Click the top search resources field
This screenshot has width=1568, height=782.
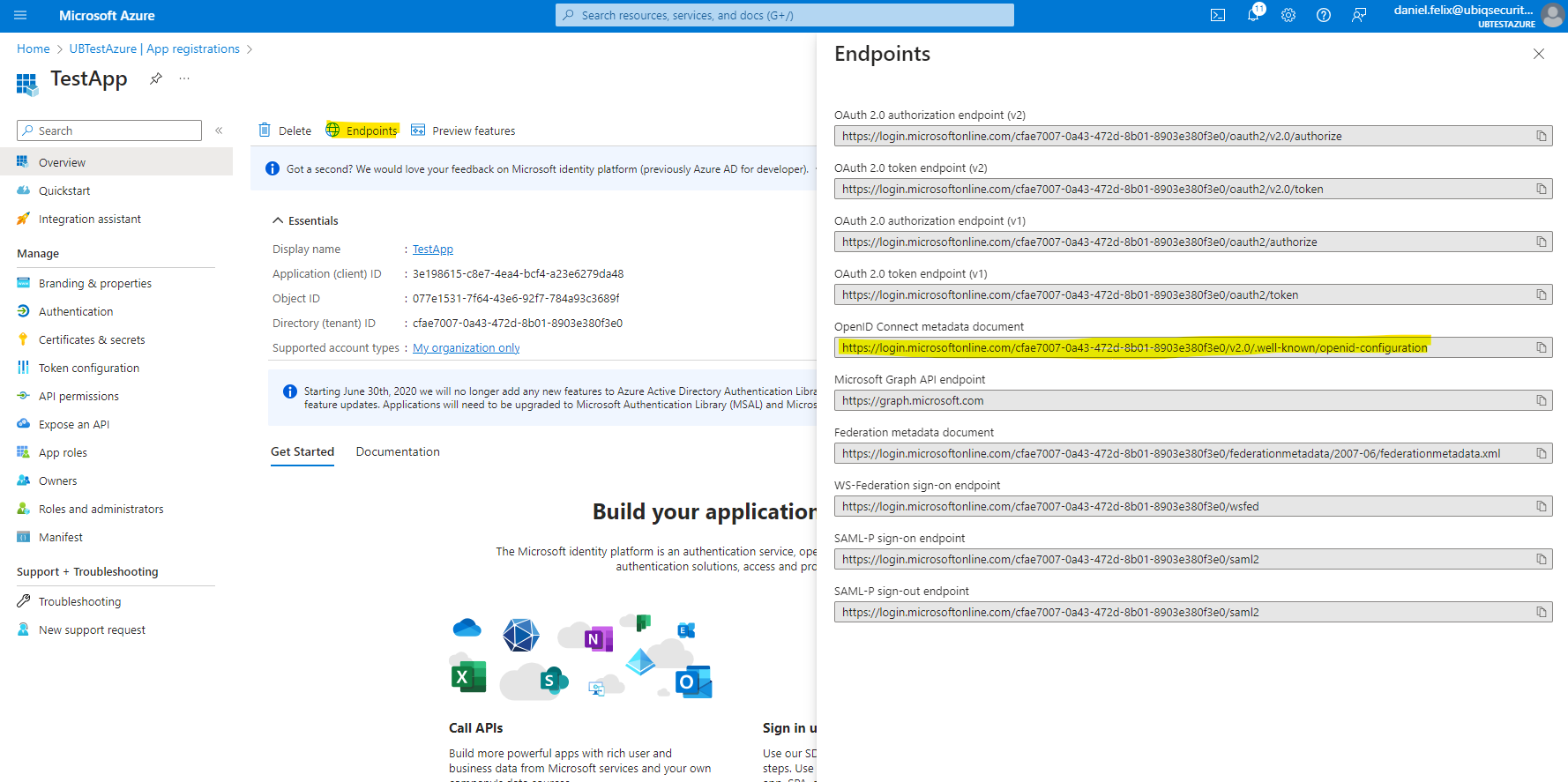(x=785, y=15)
